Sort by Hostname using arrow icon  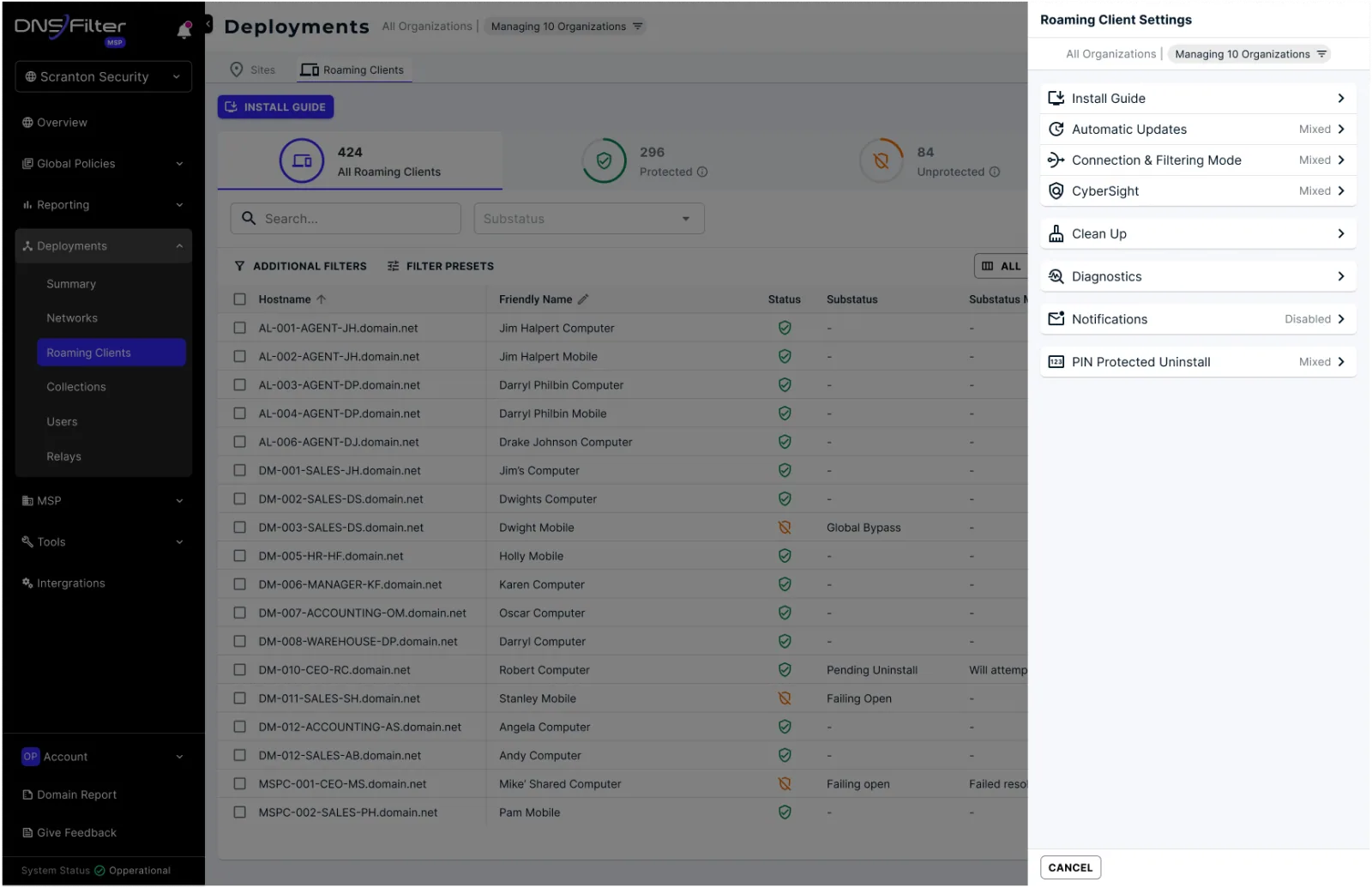click(322, 299)
